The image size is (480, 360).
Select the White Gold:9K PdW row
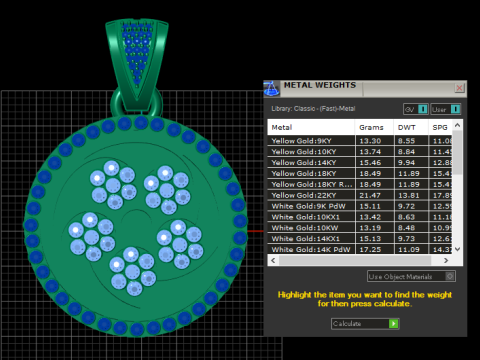point(360,206)
